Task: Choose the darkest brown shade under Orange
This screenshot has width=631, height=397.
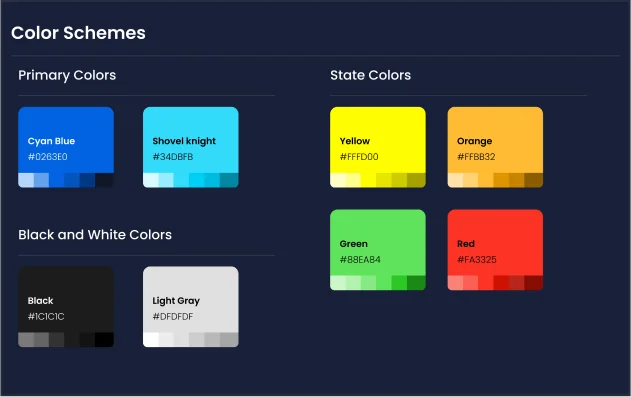Action: pyautogui.click(x=534, y=180)
